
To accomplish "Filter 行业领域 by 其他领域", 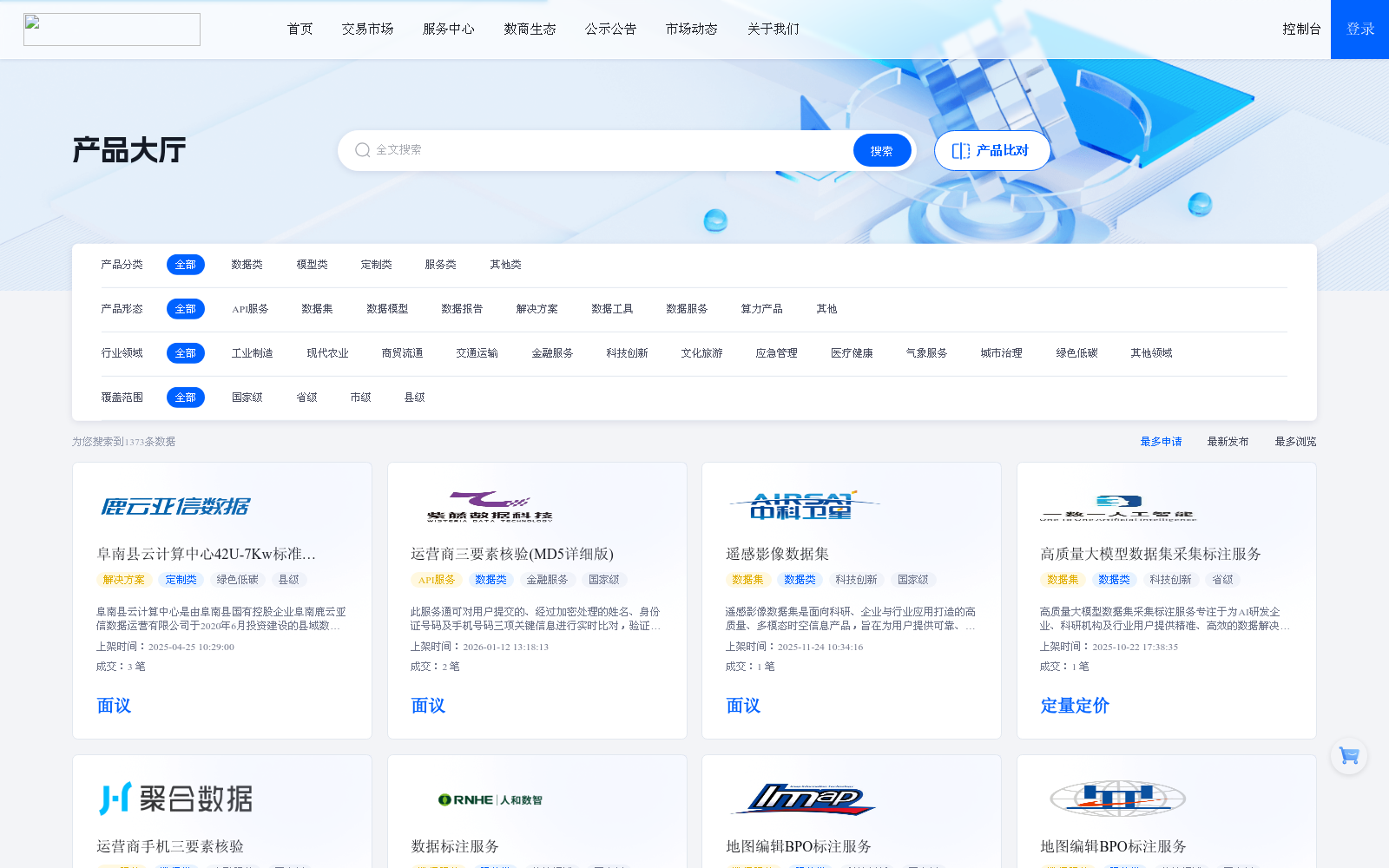I will (x=1152, y=353).
